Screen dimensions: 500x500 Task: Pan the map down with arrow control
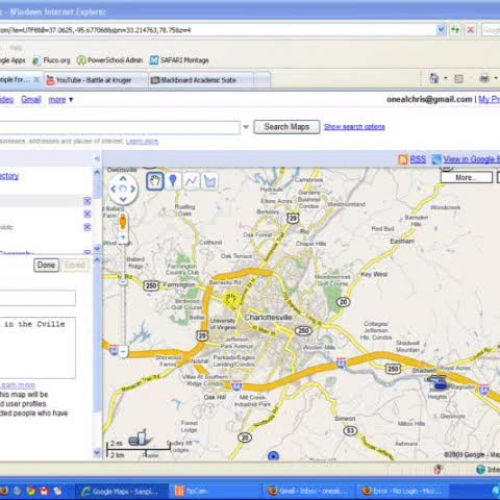[123, 199]
